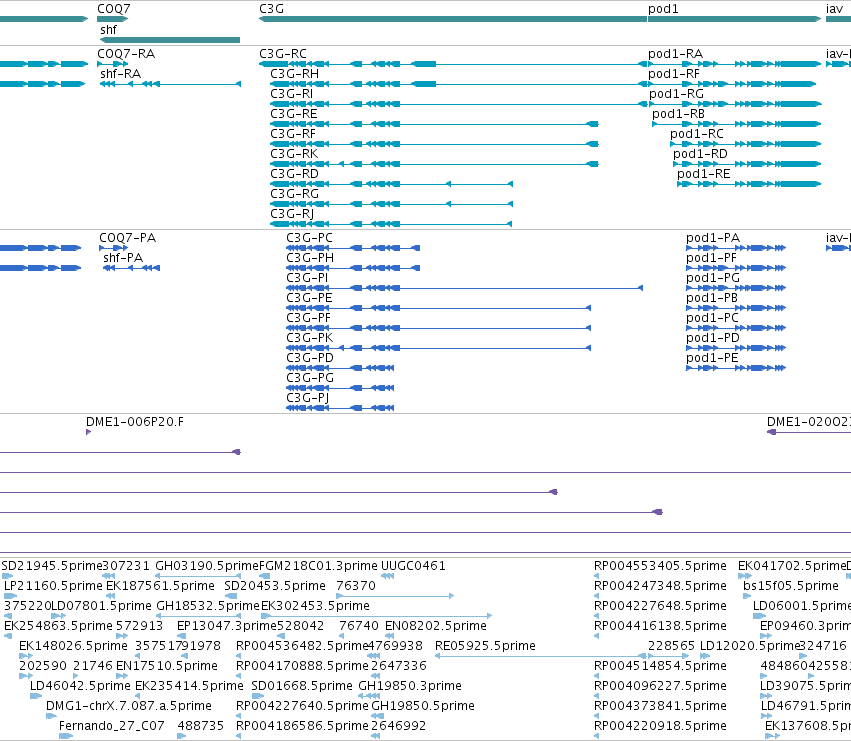Click EST EK235414.5prime
851x741 pixels.
pyautogui.click(x=189, y=686)
